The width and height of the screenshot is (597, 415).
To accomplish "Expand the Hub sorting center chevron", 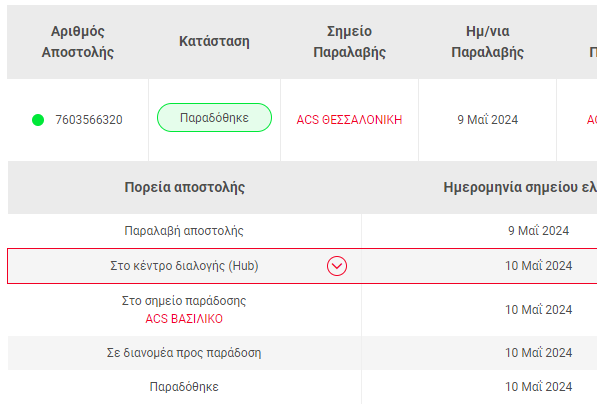I will [x=337, y=266].
